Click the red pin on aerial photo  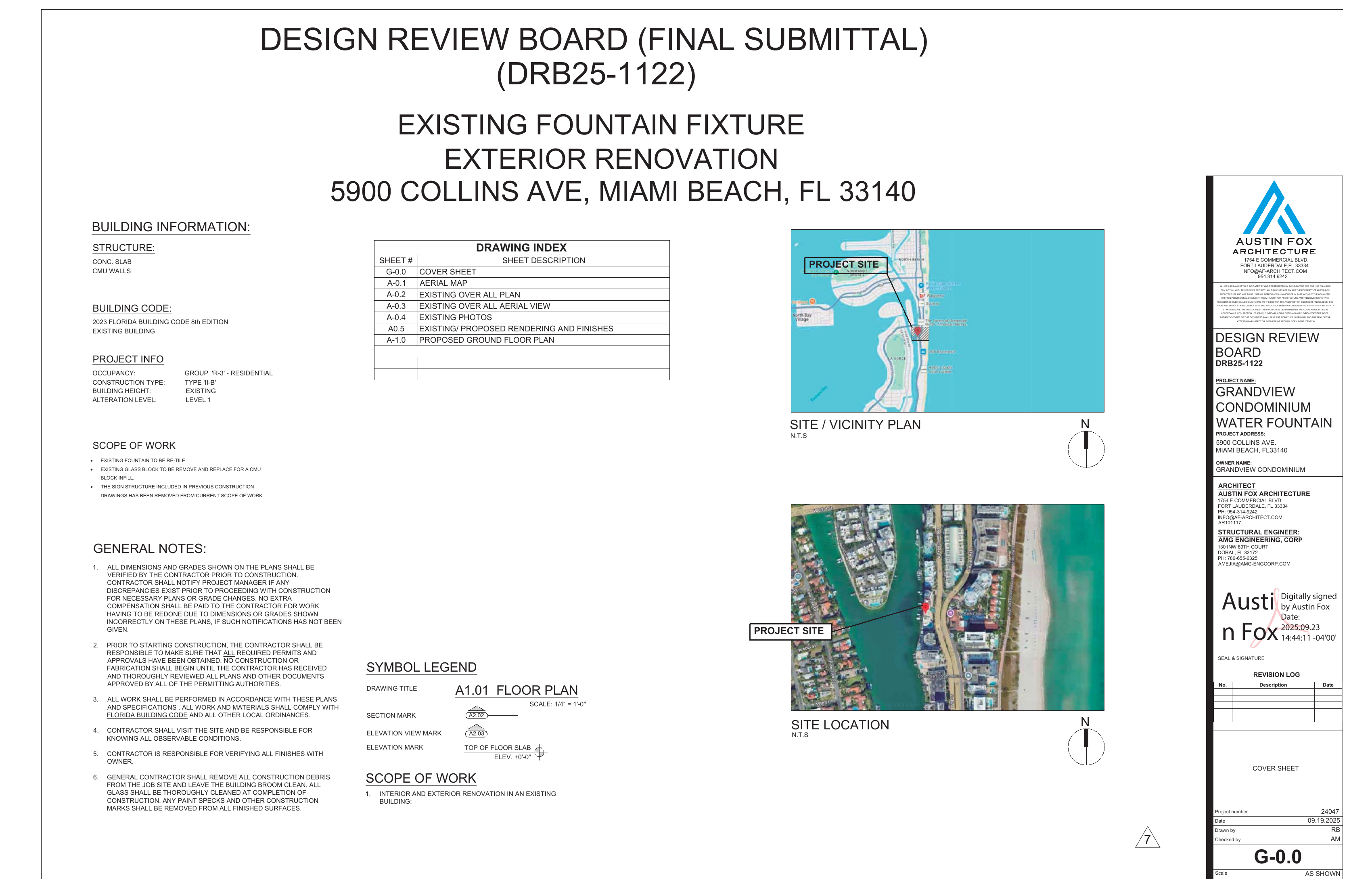tap(926, 607)
